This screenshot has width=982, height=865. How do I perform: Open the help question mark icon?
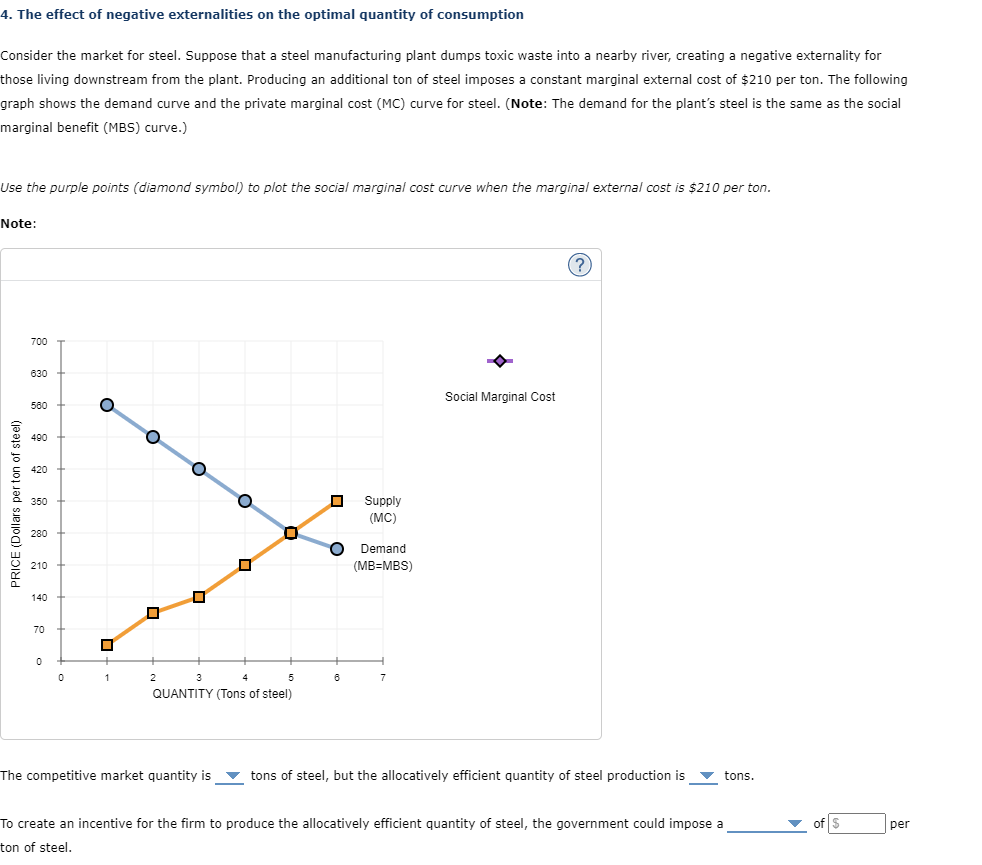click(580, 264)
